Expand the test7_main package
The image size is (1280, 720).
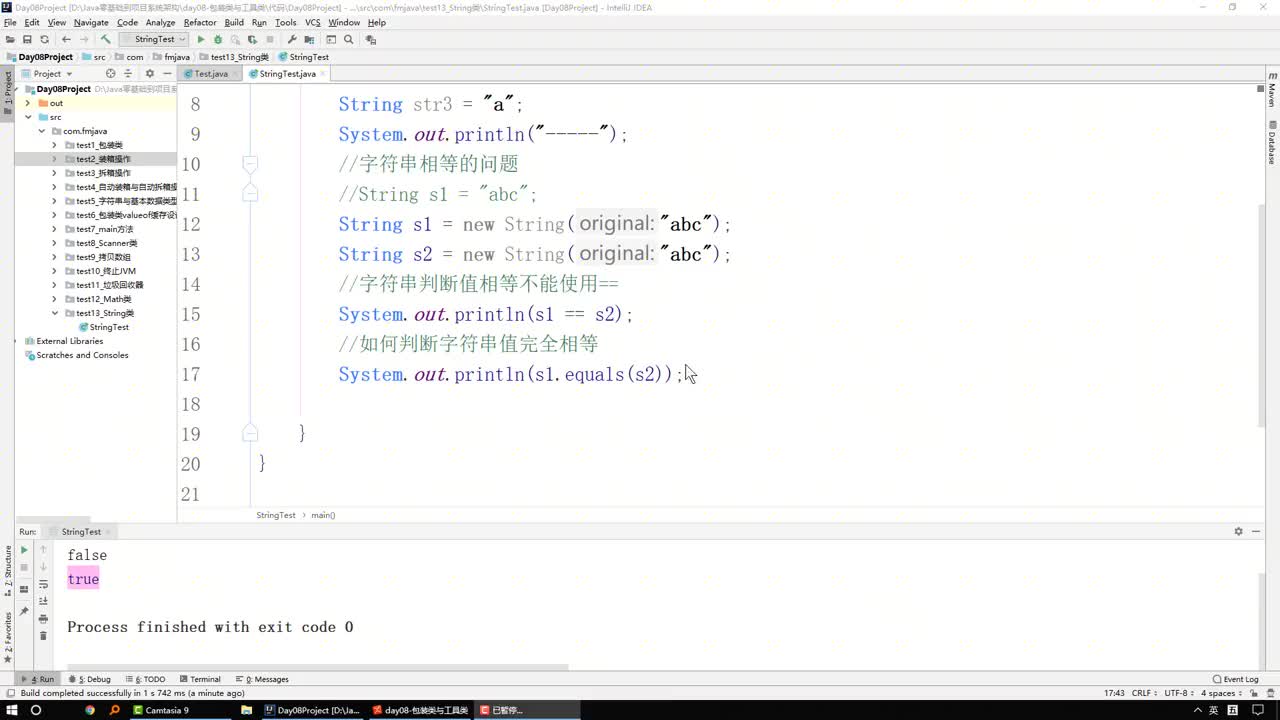[54, 229]
